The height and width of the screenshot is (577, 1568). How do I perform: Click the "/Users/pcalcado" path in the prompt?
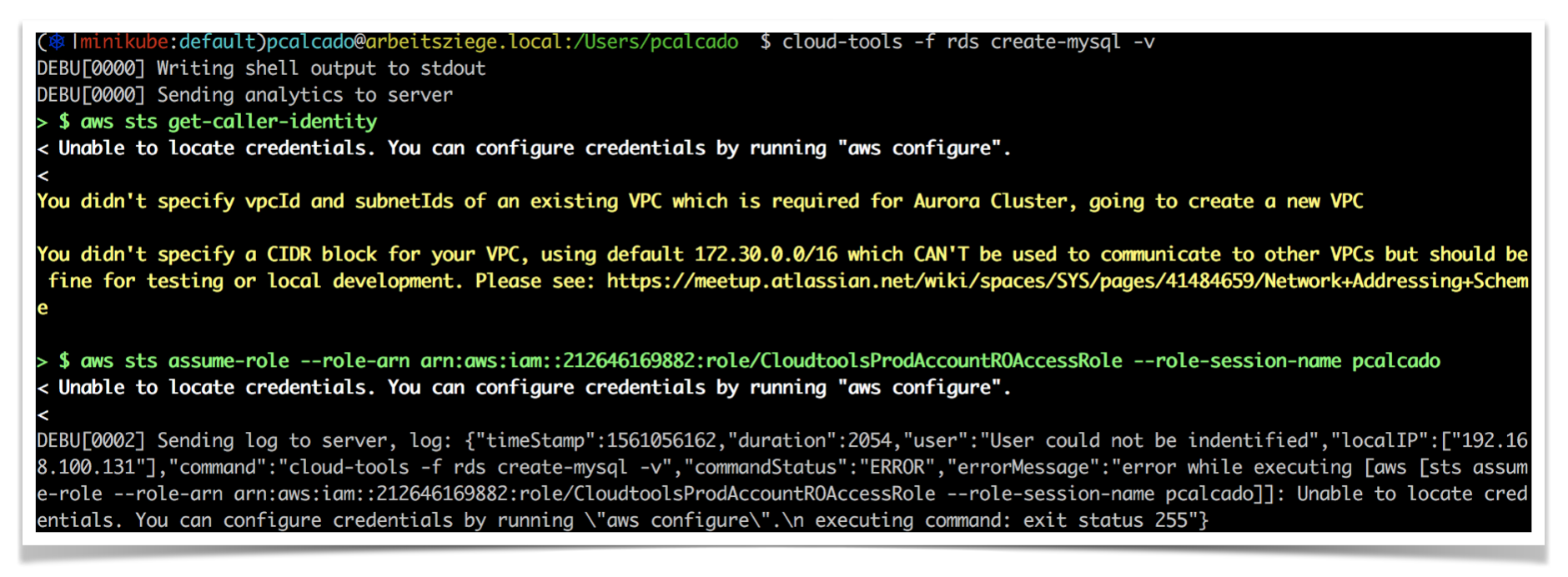point(656,42)
